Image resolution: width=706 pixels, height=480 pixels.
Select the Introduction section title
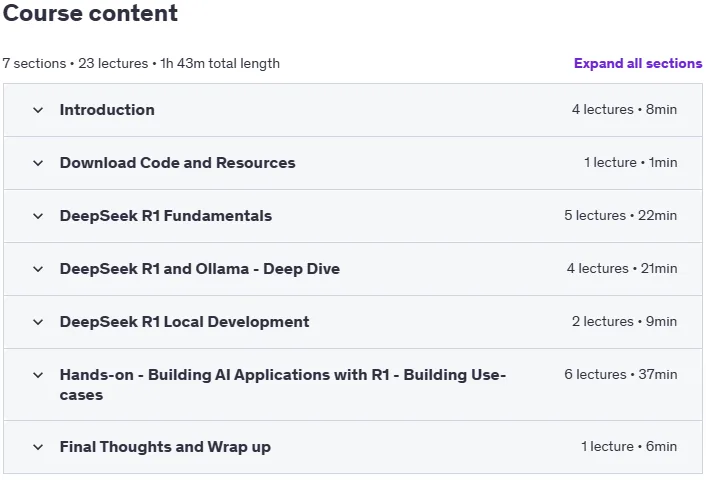(x=107, y=110)
